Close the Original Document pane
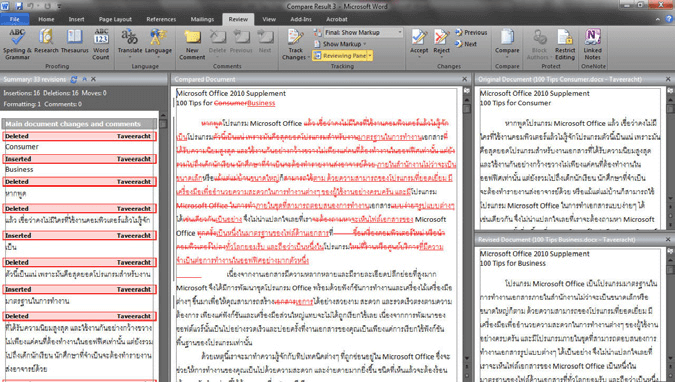675x382 pixels. [x=668, y=79]
